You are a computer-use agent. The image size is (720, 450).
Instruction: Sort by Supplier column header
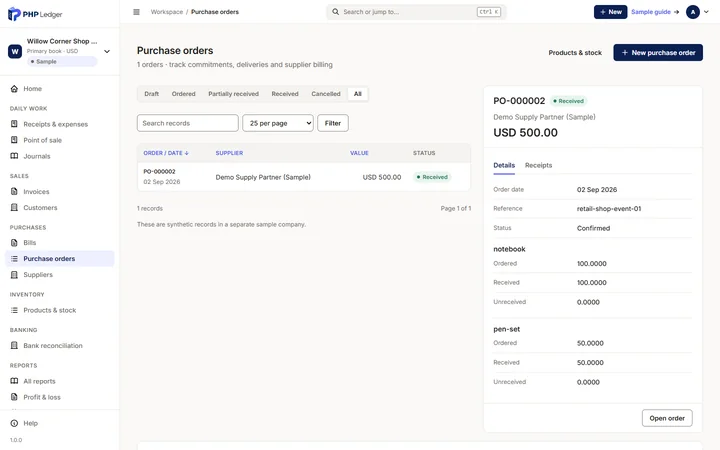click(229, 153)
